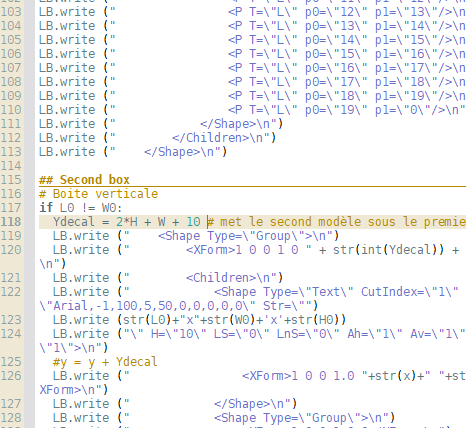This screenshot has width=466, height=428.
Task: Click line number 106 in the gutter
Action: tap(11, 54)
